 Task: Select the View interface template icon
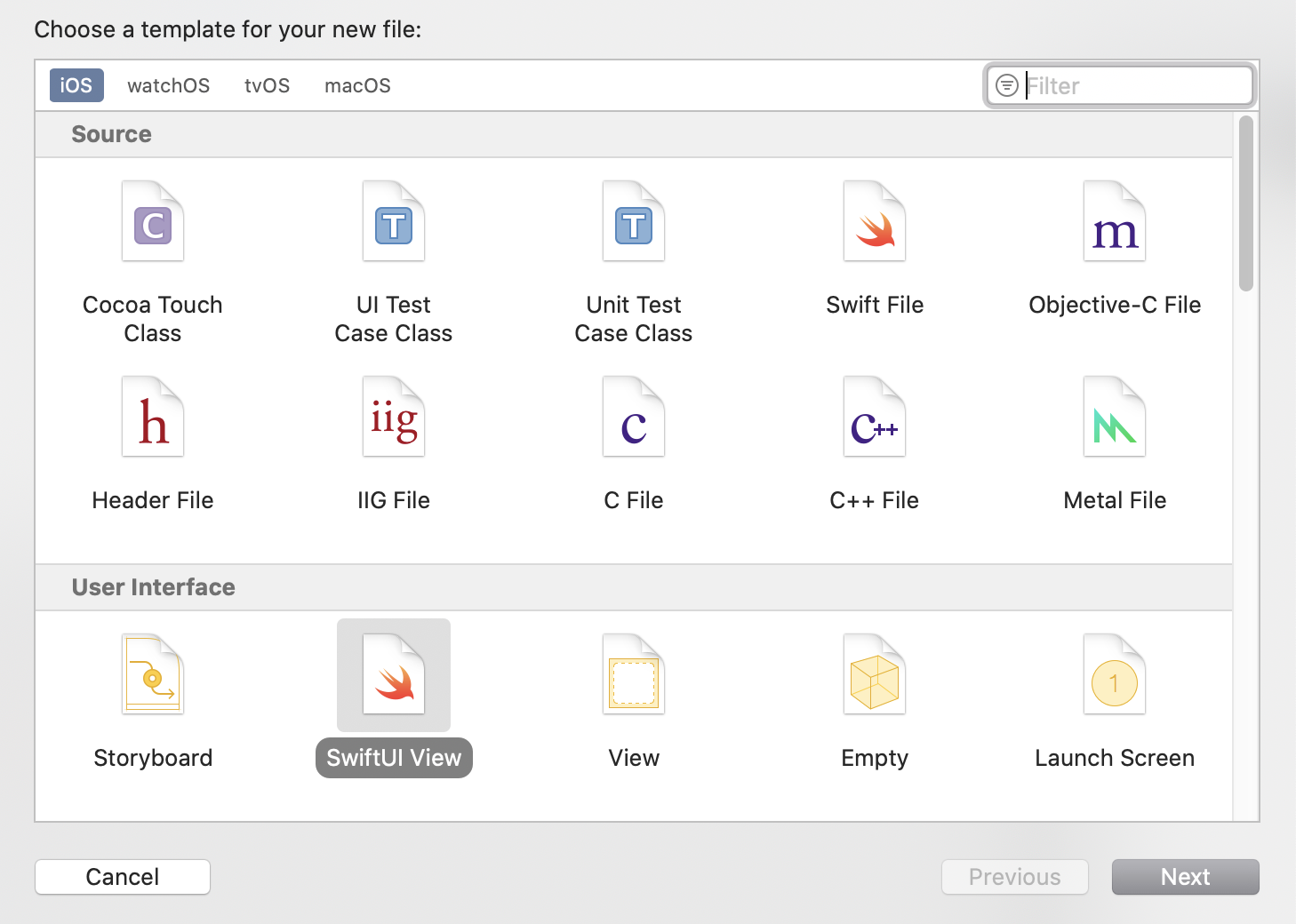(x=634, y=674)
